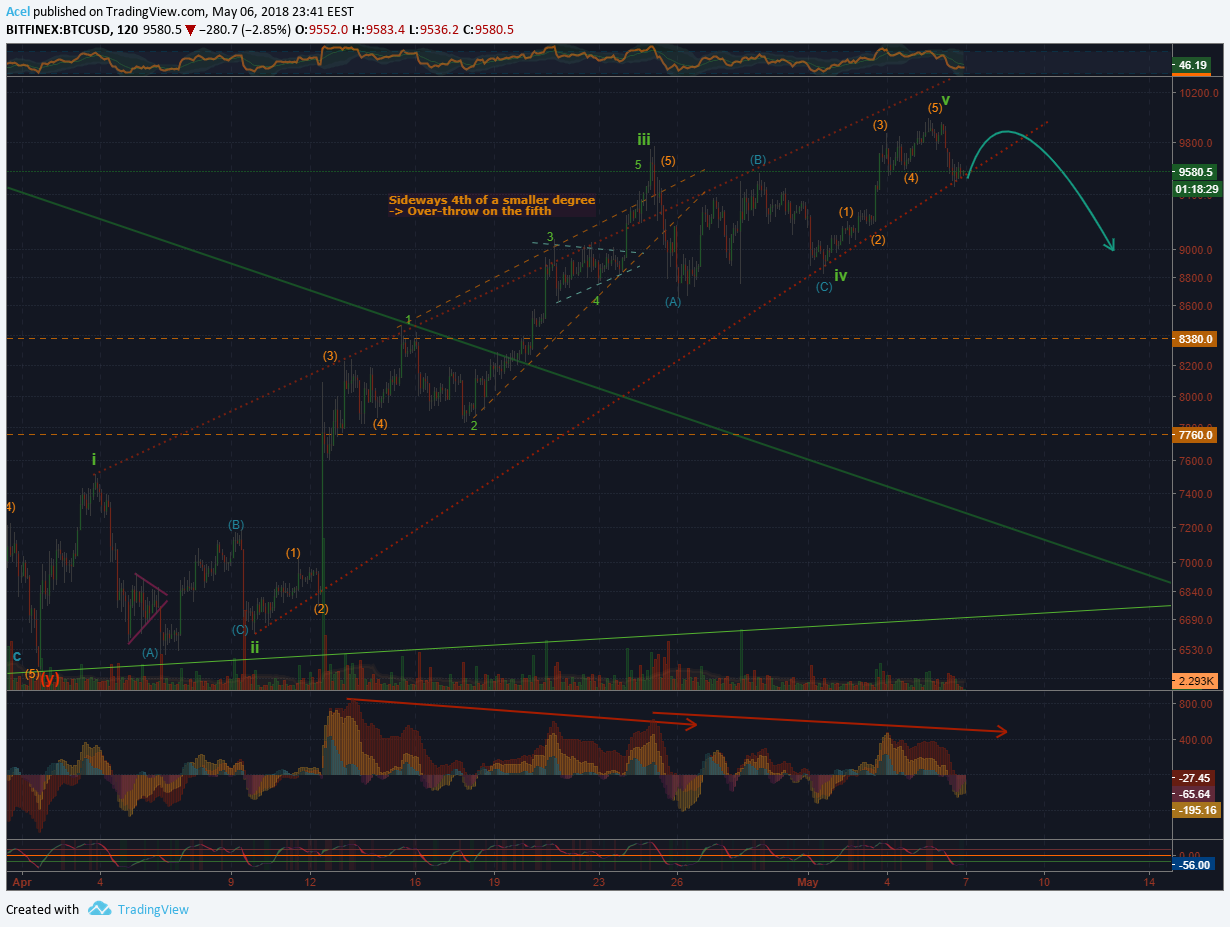
Task: Click the 120 interval value in header
Action: point(126,30)
